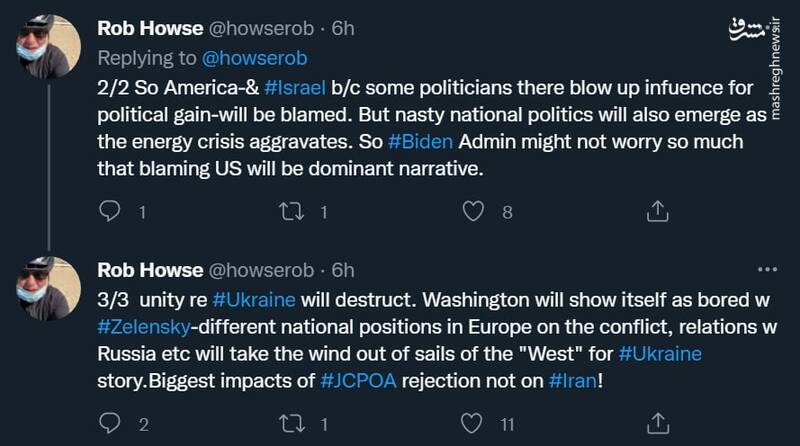This screenshot has height=446, width=800.
Task: Reply to the 3/3 tweet
Action: 111,423
